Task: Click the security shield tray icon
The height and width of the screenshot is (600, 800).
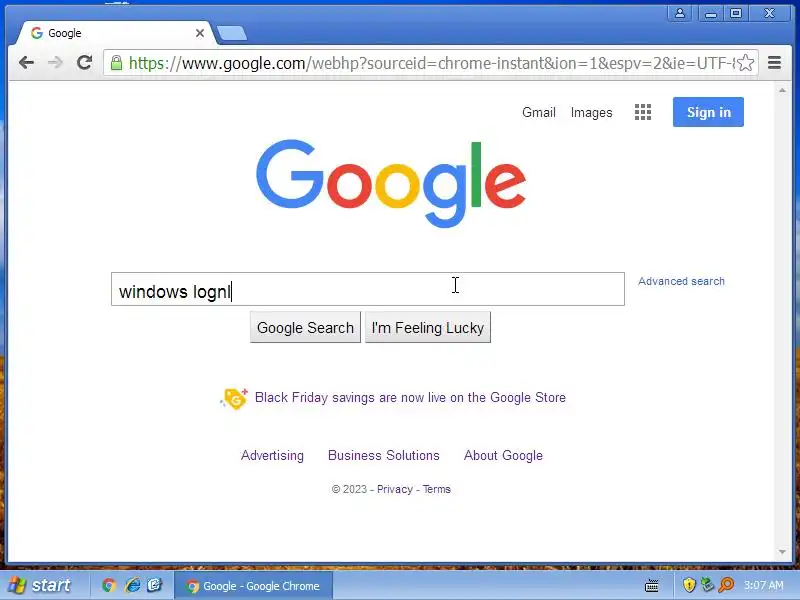Action: click(x=689, y=585)
